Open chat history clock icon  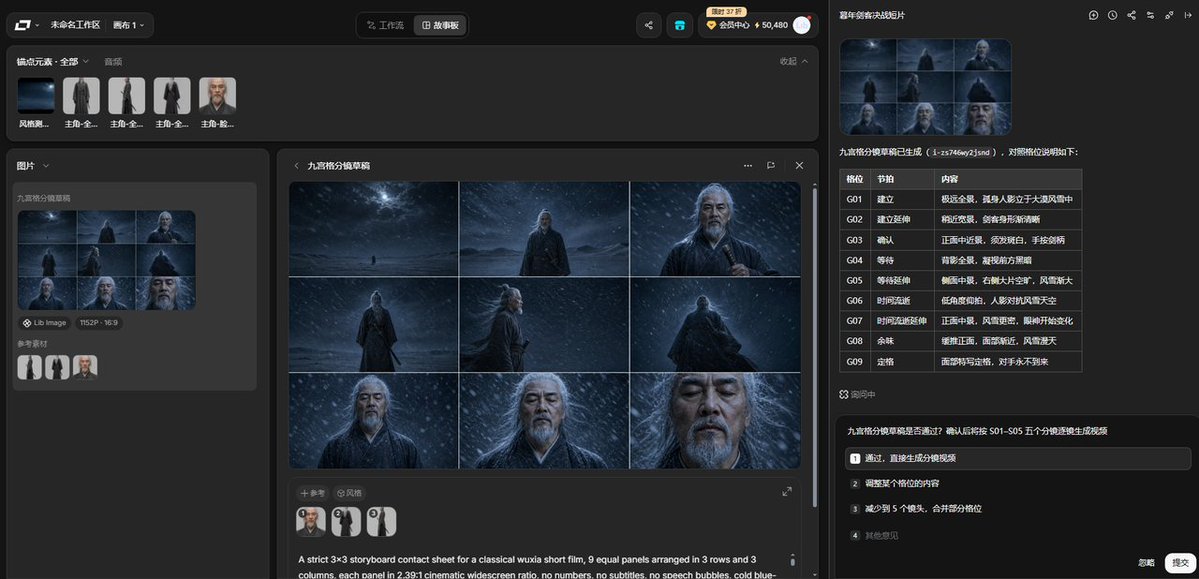[x=1113, y=15]
